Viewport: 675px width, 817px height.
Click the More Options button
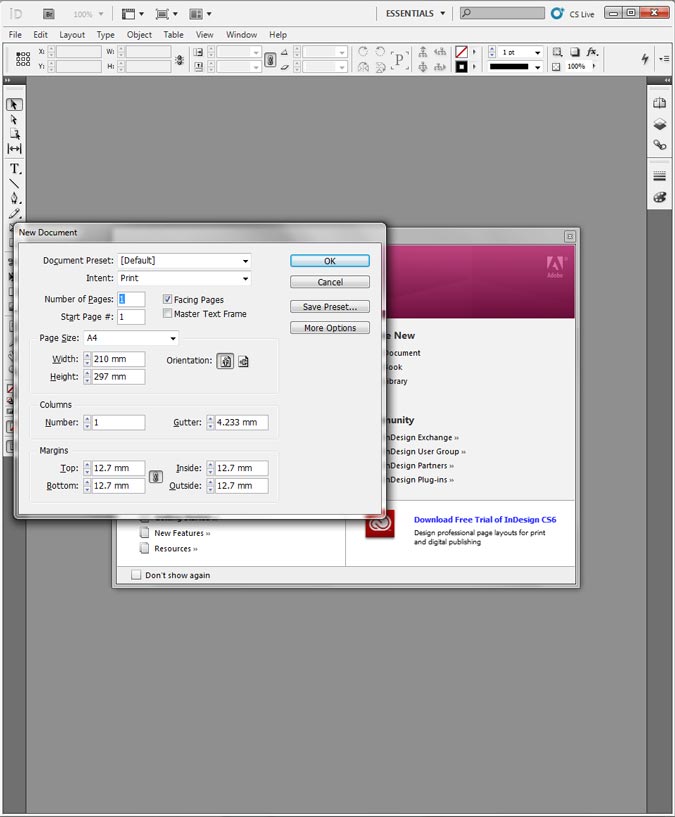[330, 328]
